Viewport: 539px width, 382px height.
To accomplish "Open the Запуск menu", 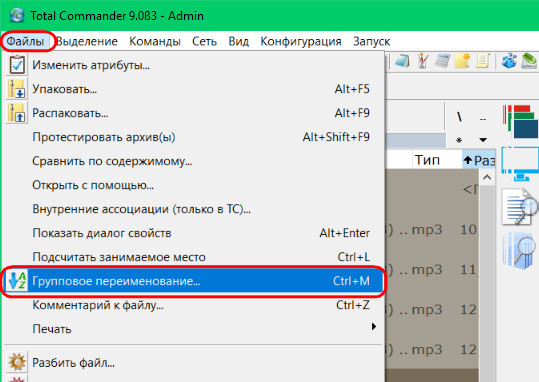I will [371, 41].
